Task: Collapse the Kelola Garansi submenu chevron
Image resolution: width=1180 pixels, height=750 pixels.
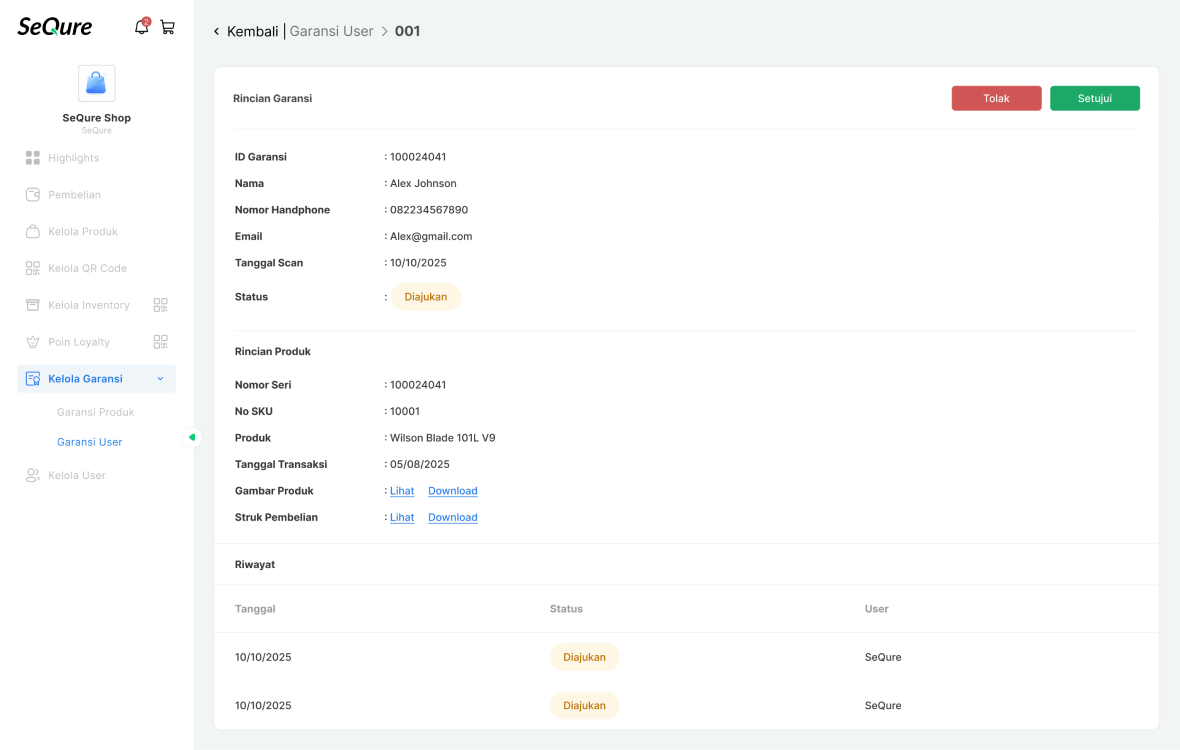Action: pyautogui.click(x=160, y=378)
